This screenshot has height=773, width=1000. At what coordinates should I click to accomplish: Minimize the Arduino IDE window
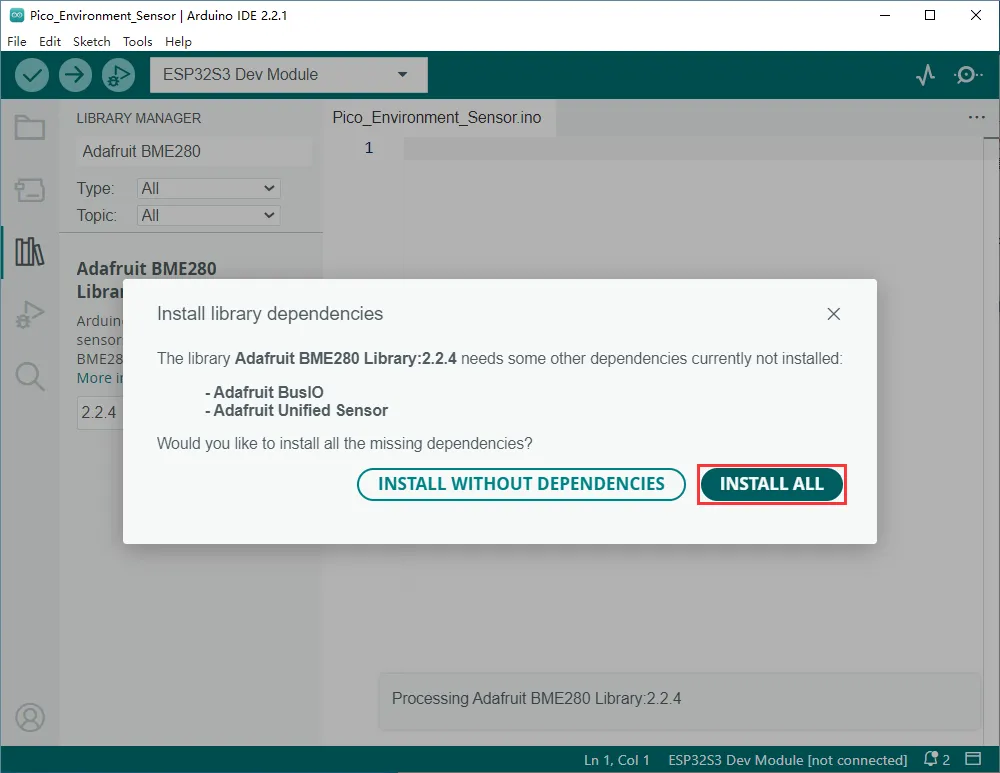(885, 15)
